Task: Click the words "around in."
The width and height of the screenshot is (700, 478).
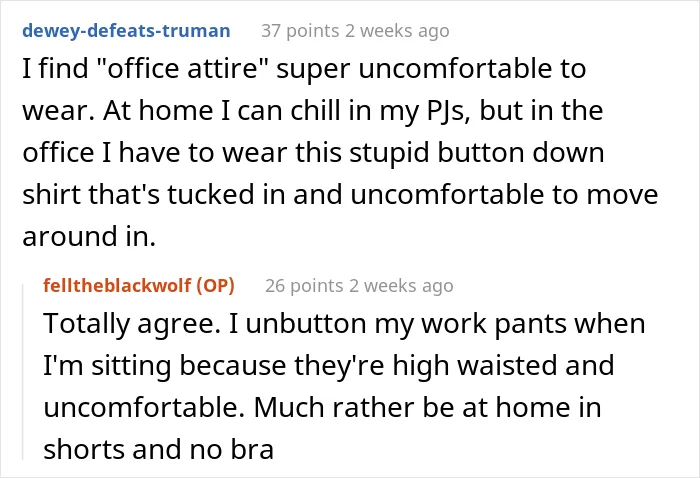Action: 89,237
